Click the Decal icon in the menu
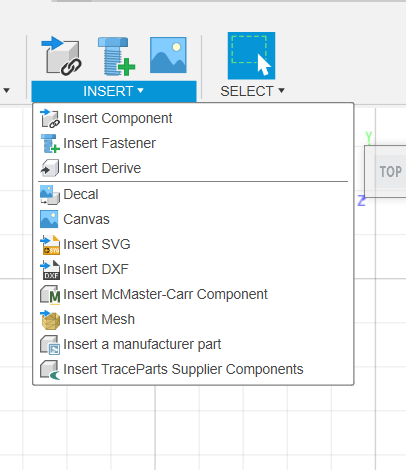The image size is (406, 470). [x=49, y=195]
